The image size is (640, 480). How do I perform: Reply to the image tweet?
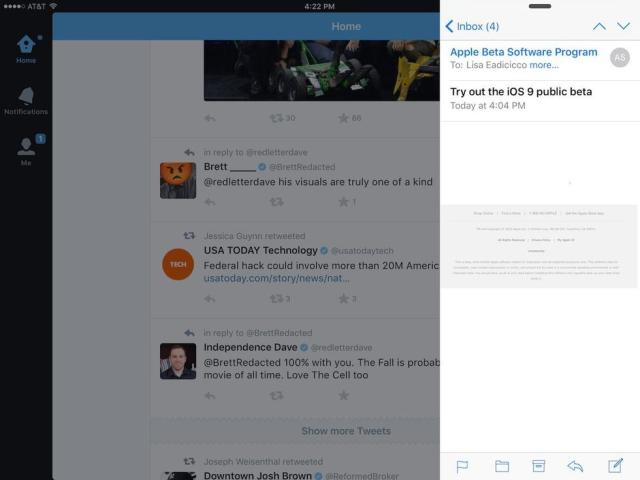[x=210, y=118]
